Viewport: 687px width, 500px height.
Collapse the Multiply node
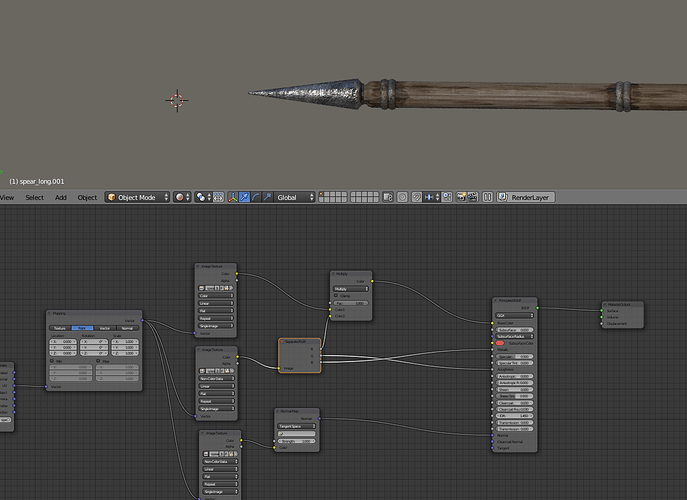click(x=333, y=274)
